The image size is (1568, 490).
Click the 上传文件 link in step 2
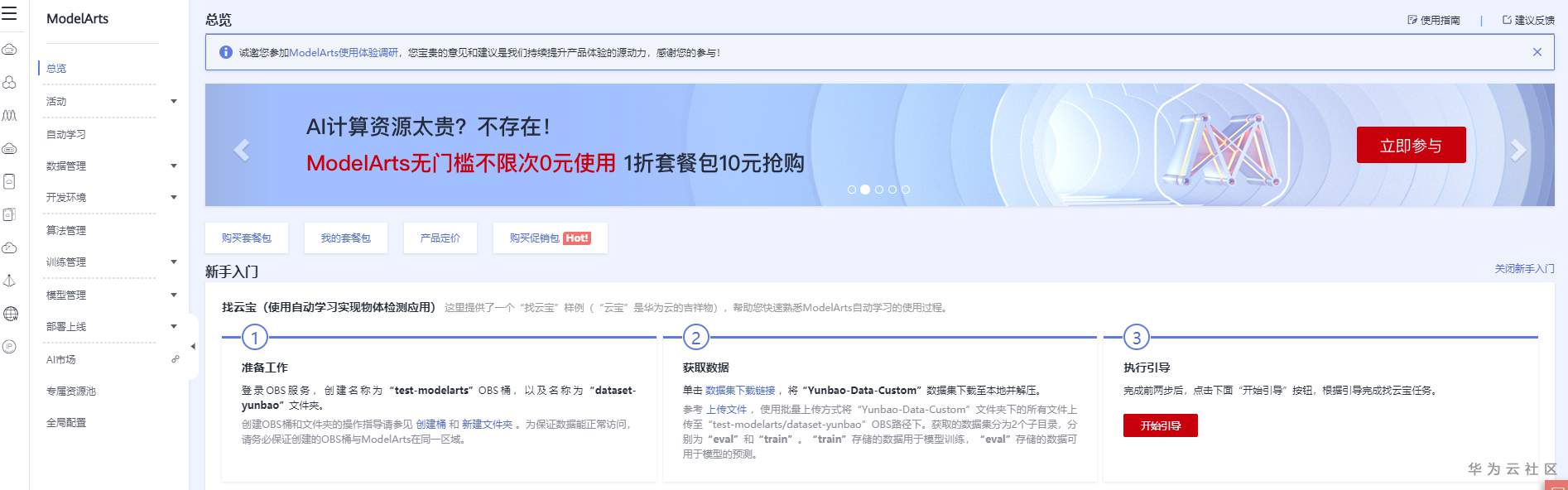pyautogui.click(x=726, y=410)
